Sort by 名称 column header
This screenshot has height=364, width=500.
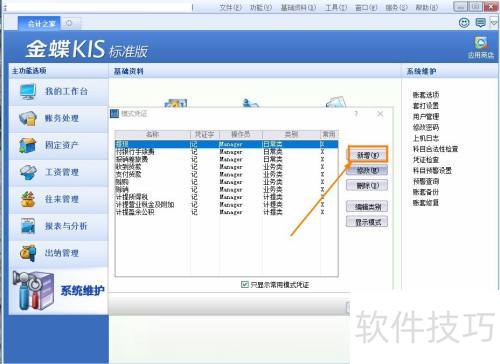click(153, 135)
